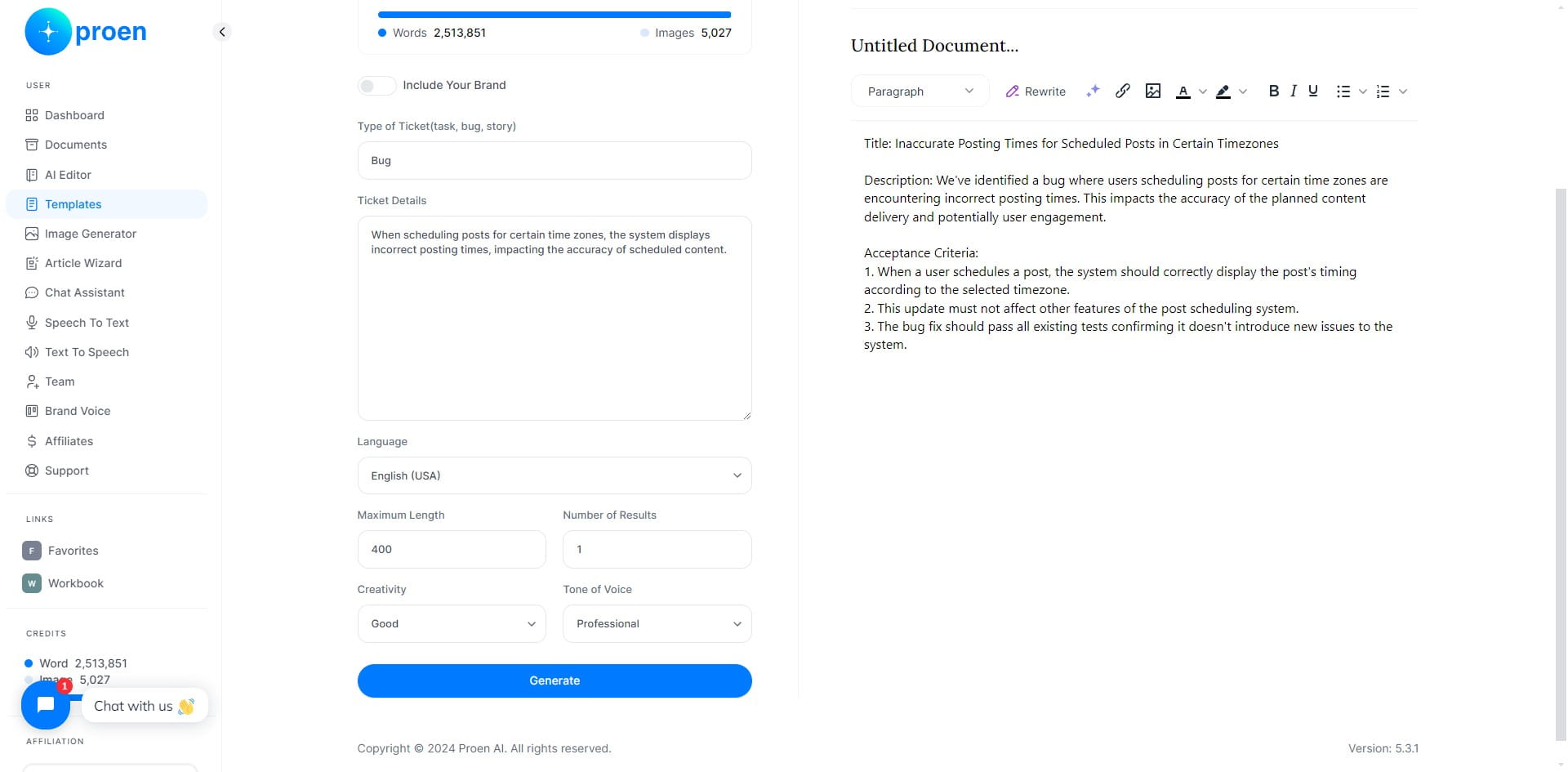1568x772 pixels.
Task: Toggle bold formatting in the editor
Action: point(1273,91)
